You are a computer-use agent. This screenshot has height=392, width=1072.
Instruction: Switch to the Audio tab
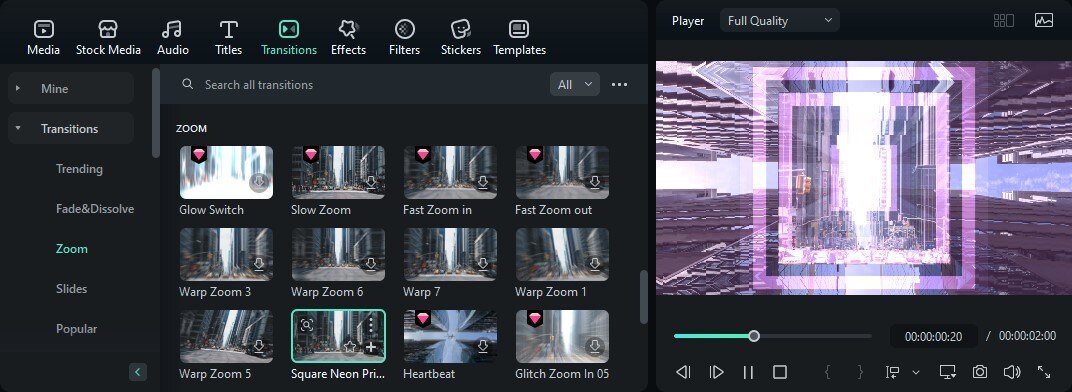coord(172,38)
